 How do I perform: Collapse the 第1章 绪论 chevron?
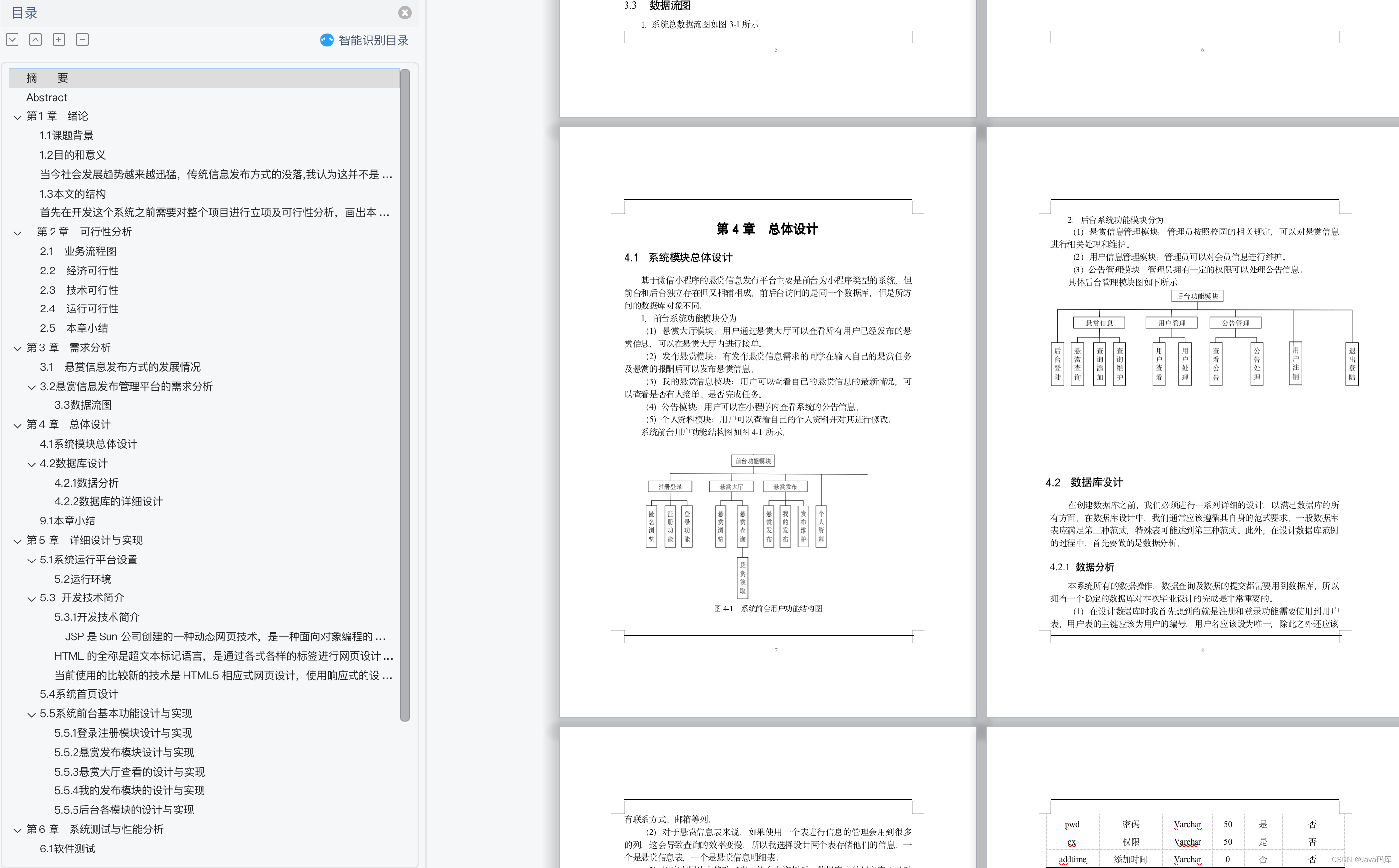pos(17,117)
